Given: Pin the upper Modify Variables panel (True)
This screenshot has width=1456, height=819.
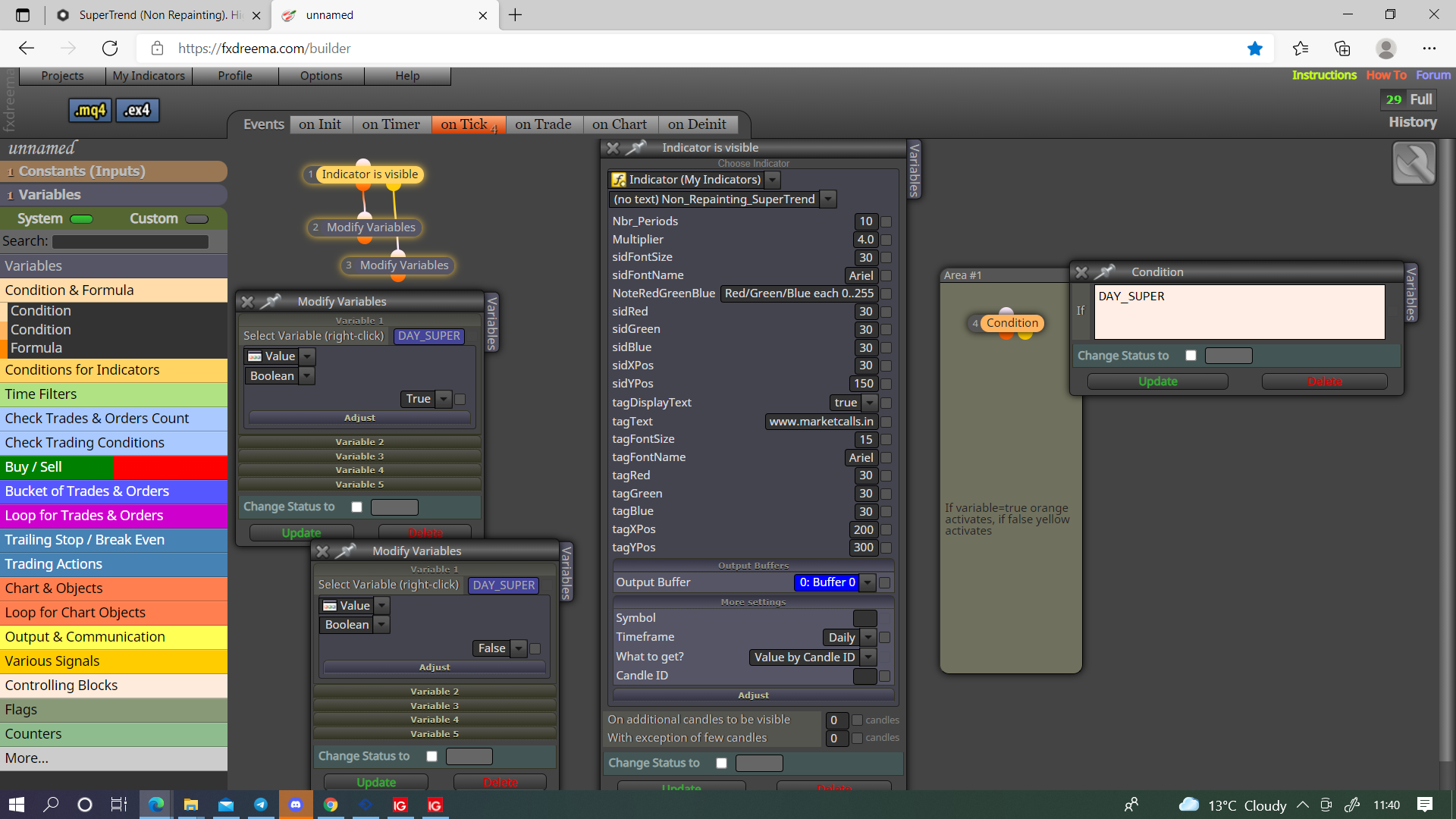Looking at the screenshot, I should (271, 301).
